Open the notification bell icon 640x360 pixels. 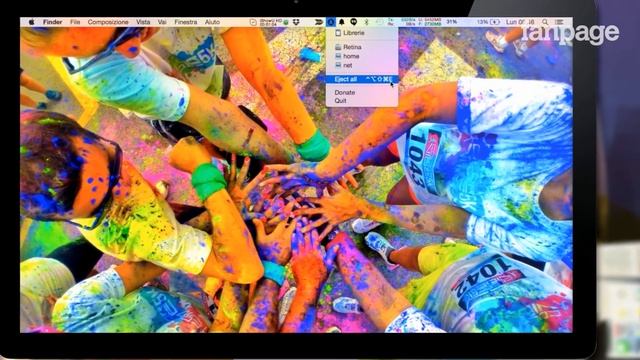pyautogui.click(x=342, y=22)
